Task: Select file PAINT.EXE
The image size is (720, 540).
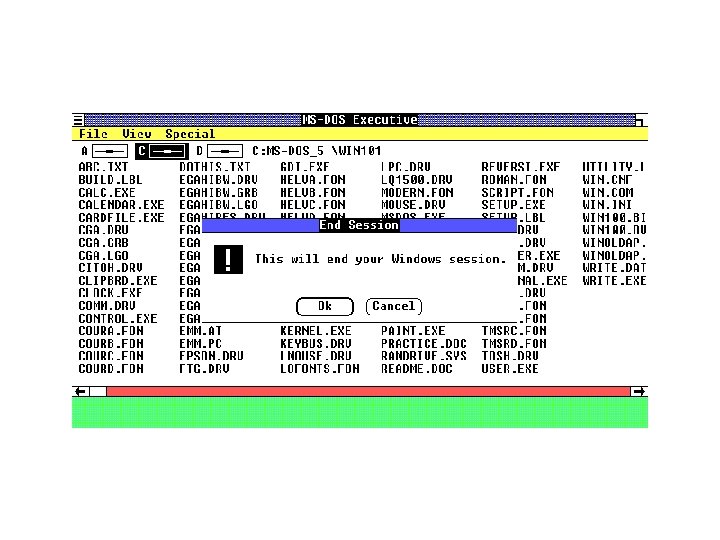Action: point(413,331)
